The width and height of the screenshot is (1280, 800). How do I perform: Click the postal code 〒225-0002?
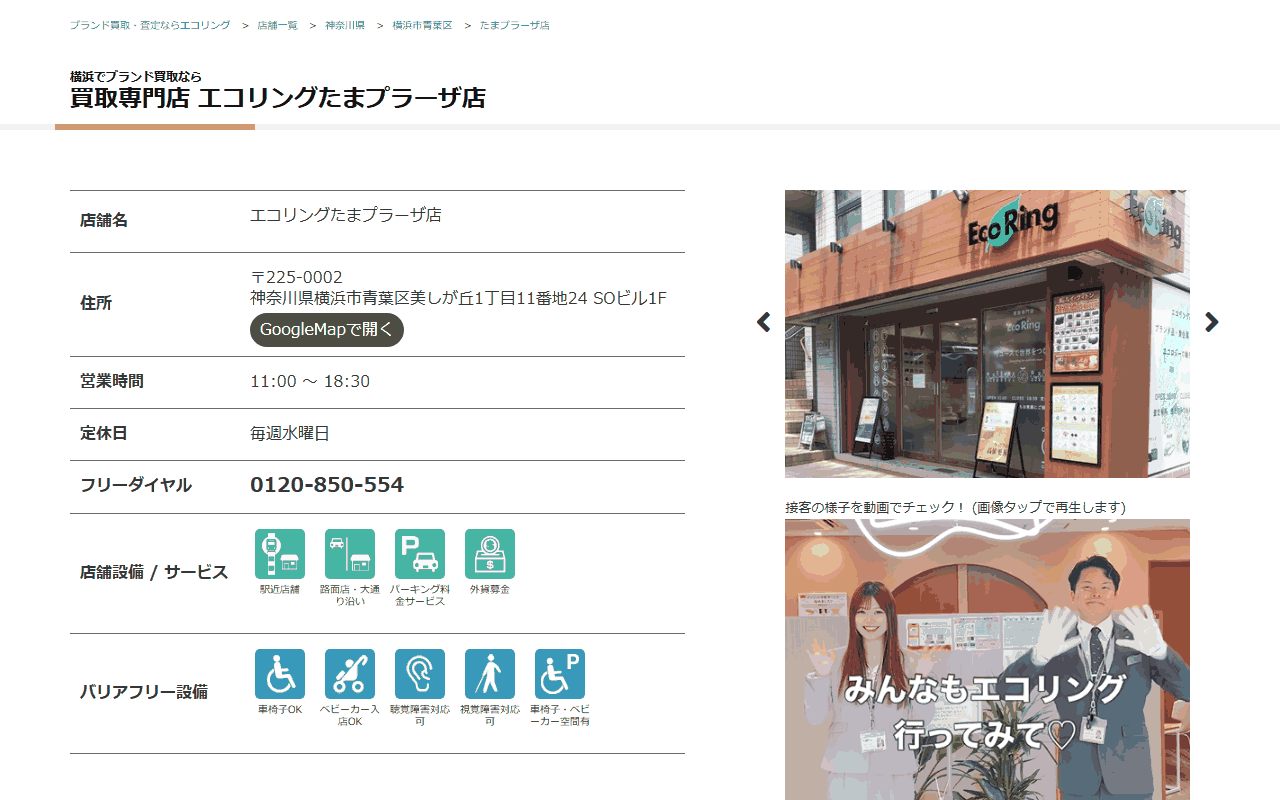tap(296, 277)
